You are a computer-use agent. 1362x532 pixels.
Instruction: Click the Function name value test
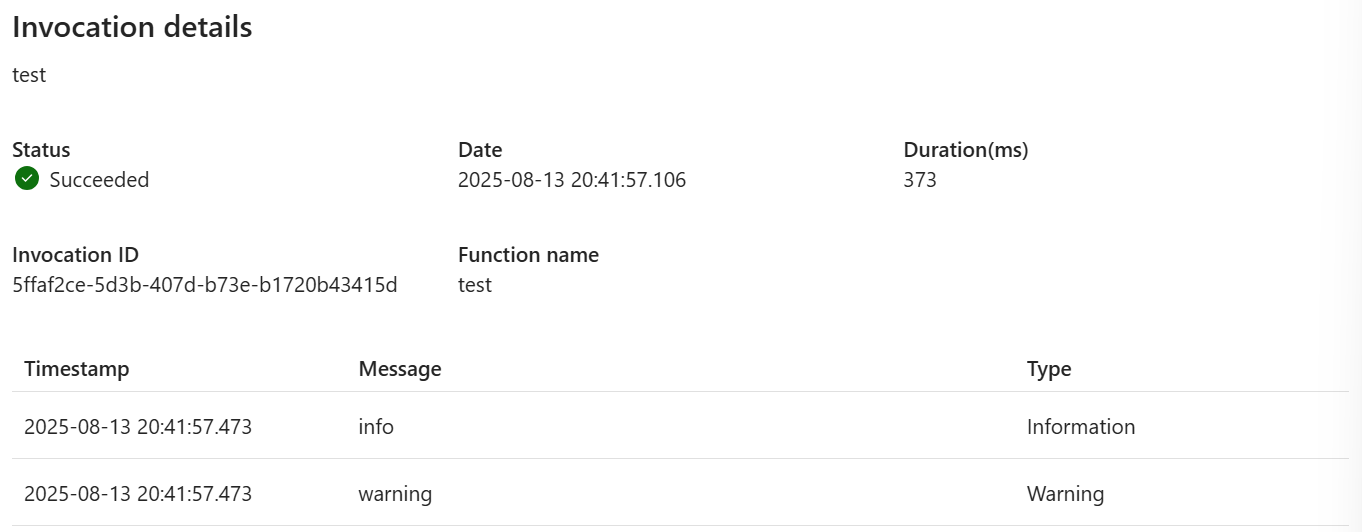click(x=475, y=285)
